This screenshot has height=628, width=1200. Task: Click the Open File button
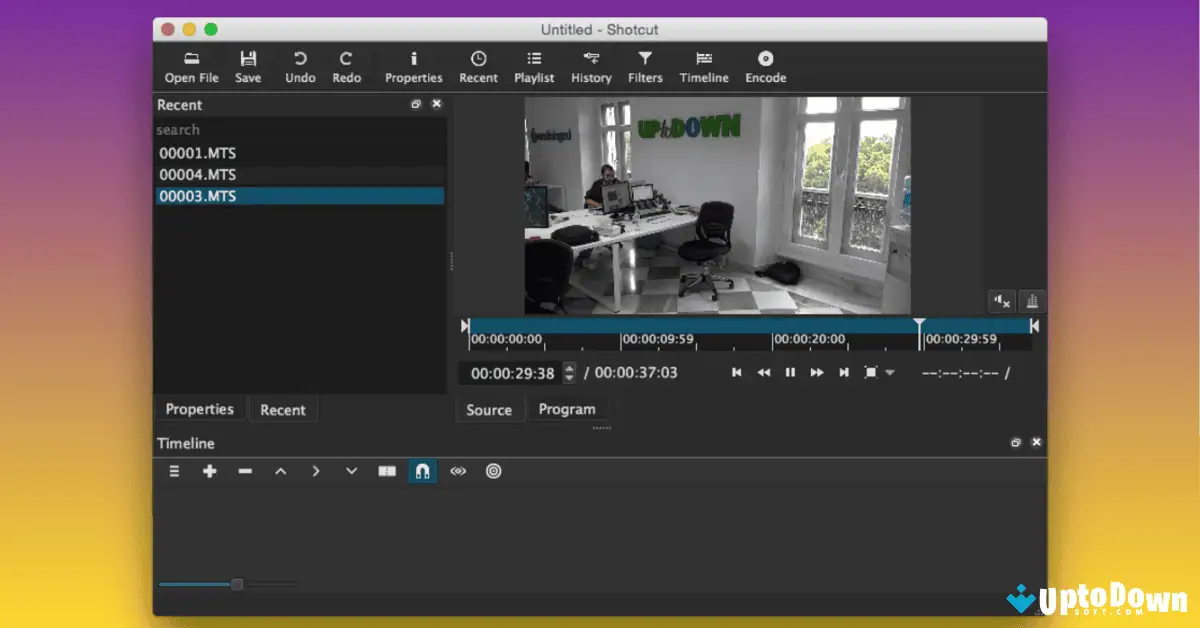click(x=191, y=66)
